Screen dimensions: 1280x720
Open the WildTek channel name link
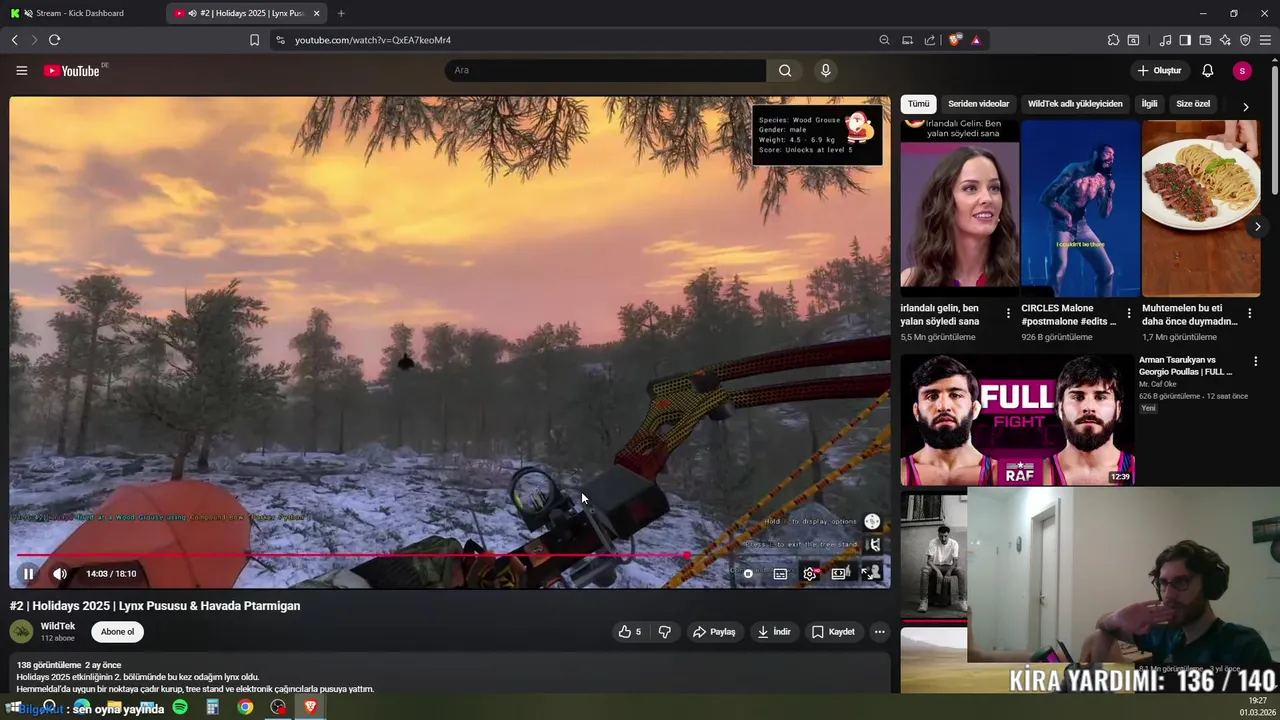click(58, 626)
